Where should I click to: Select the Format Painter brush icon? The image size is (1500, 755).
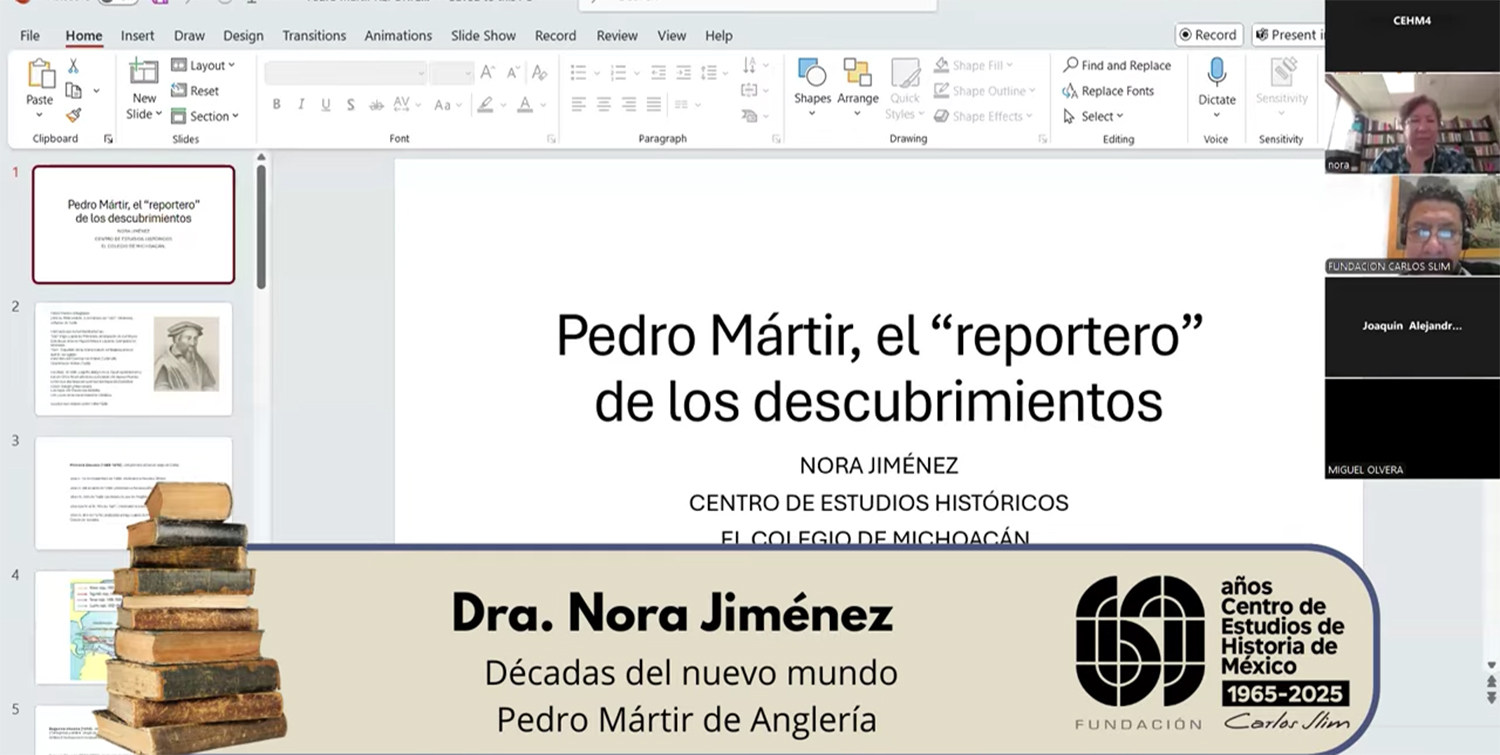pyautogui.click(x=73, y=115)
